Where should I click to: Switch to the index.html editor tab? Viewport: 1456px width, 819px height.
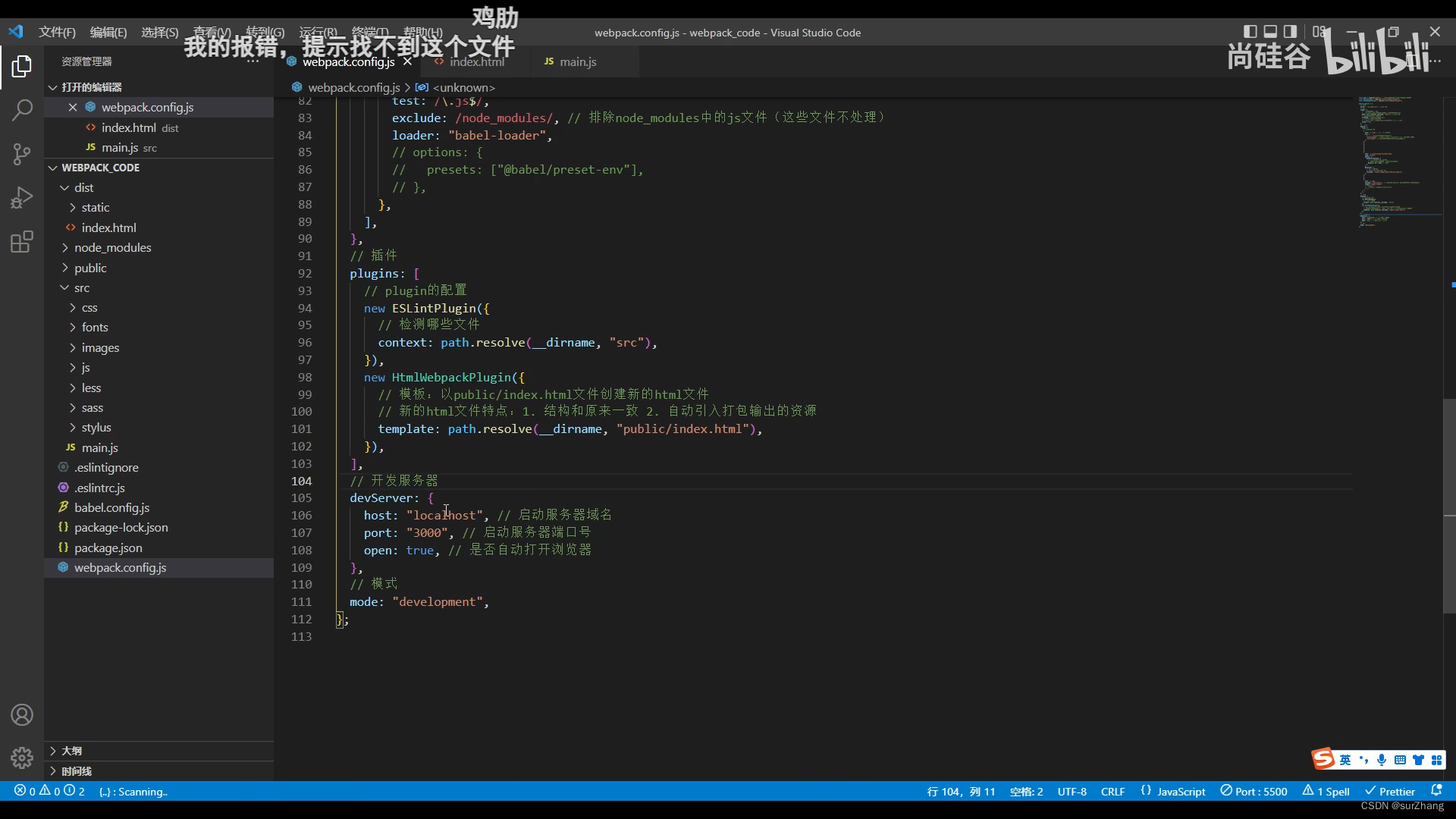tap(475, 61)
